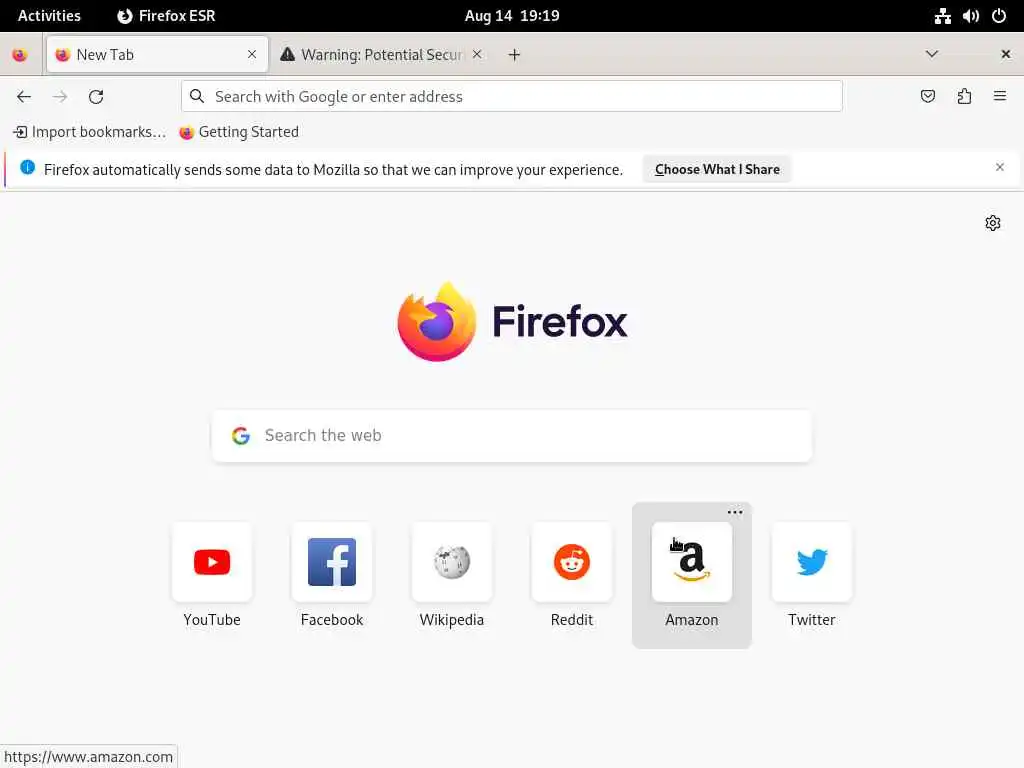This screenshot has height=768, width=1024.
Task: Click the search magnifier in address bar
Action: (x=197, y=96)
